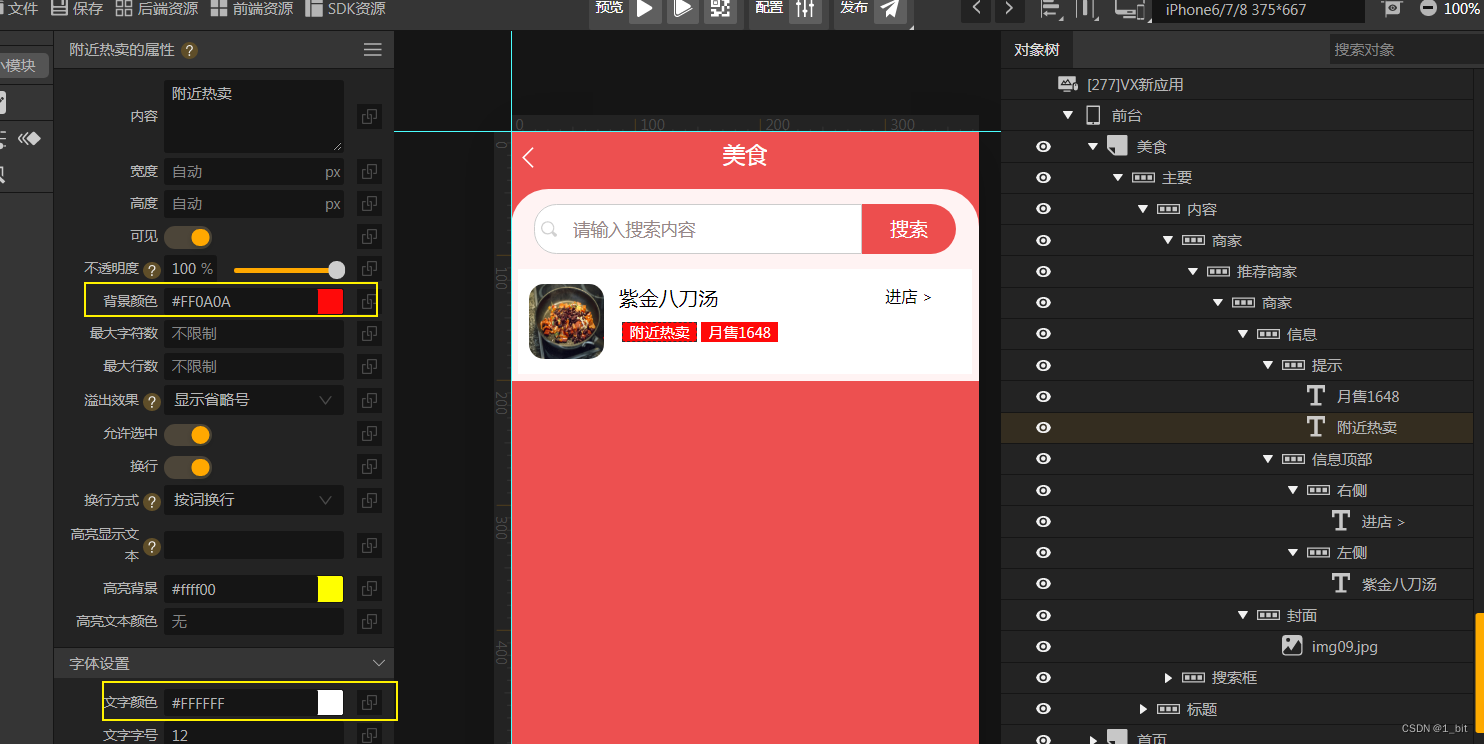Open the properties panel hamburger menu

372,50
